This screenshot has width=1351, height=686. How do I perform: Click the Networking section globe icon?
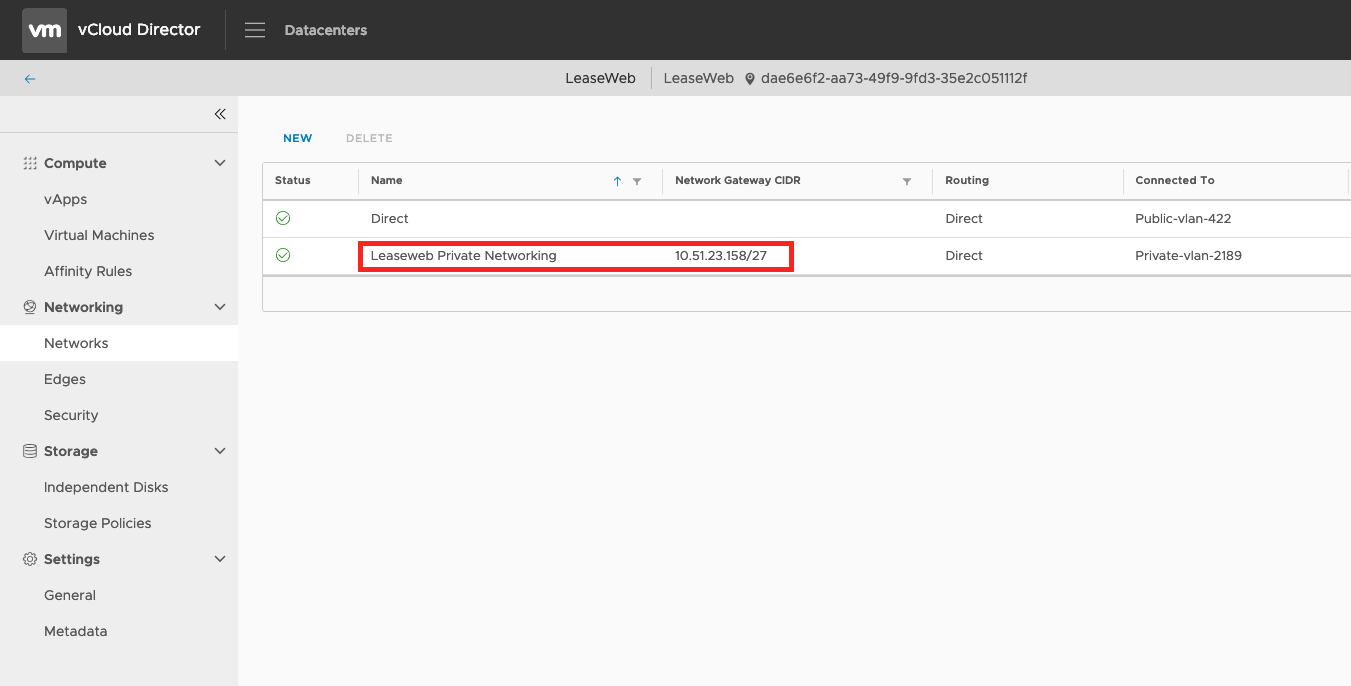coord(30,307)
